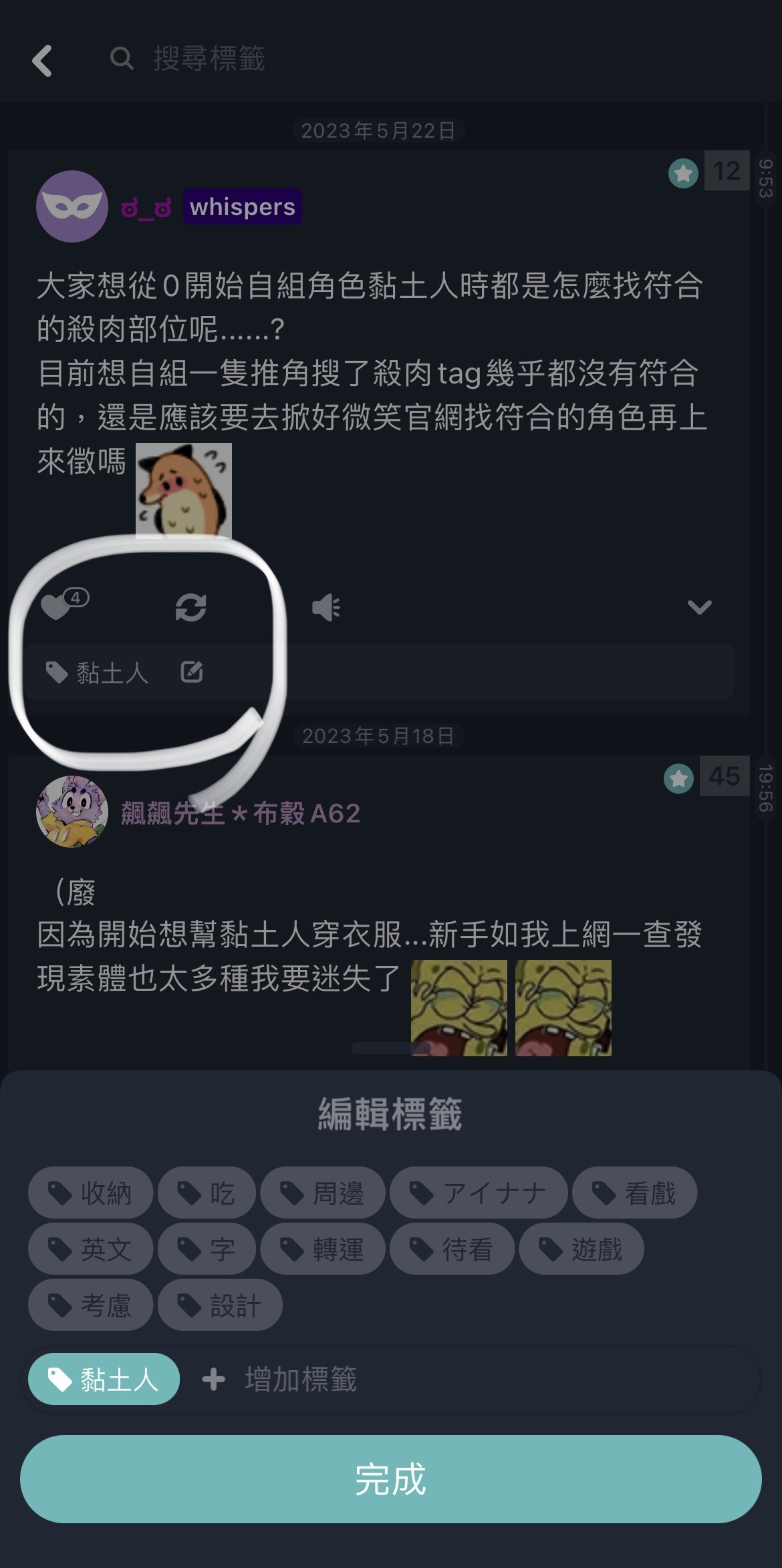Expand post options with the down chevron
This screenshot has width=782, height=1568.
699,607
